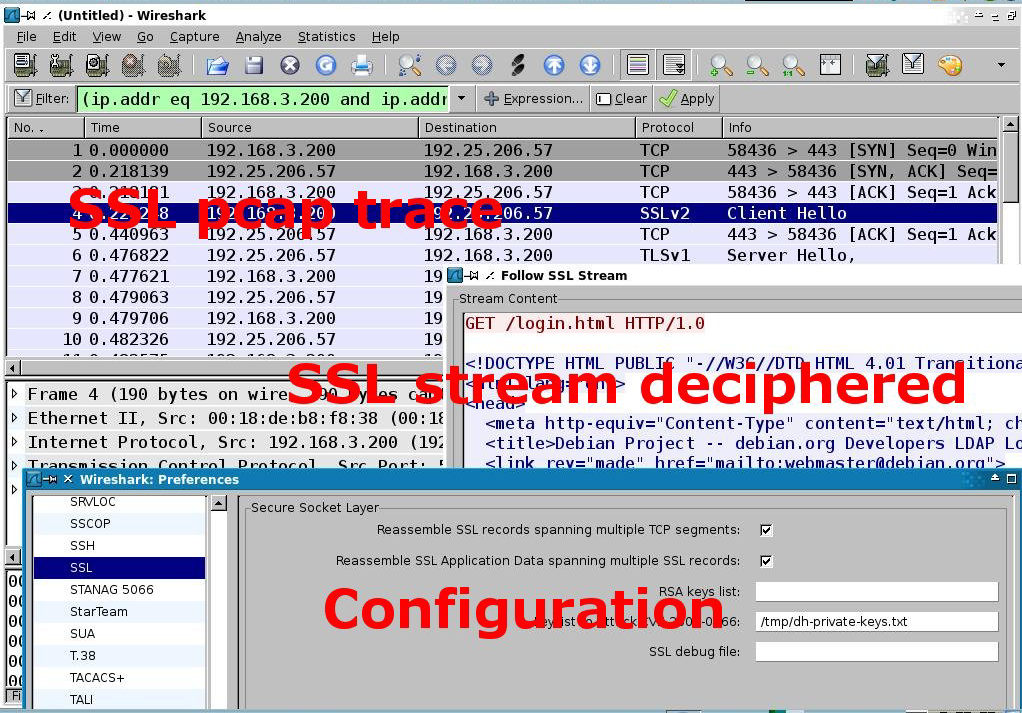Select STANAG 5066 in Preferences list

point(119,589)
